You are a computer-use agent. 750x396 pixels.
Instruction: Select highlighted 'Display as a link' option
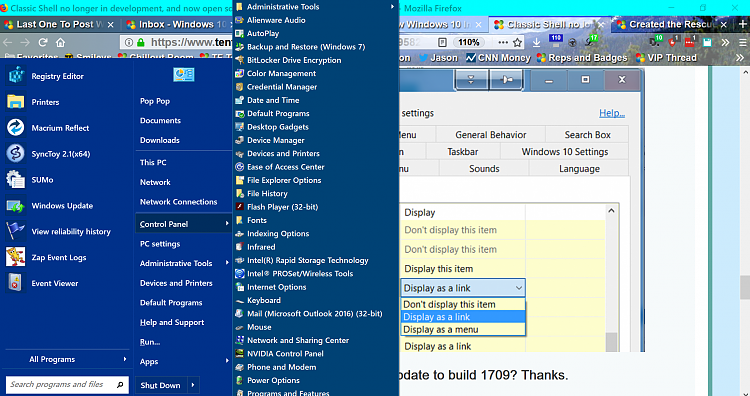pos(463,317)
